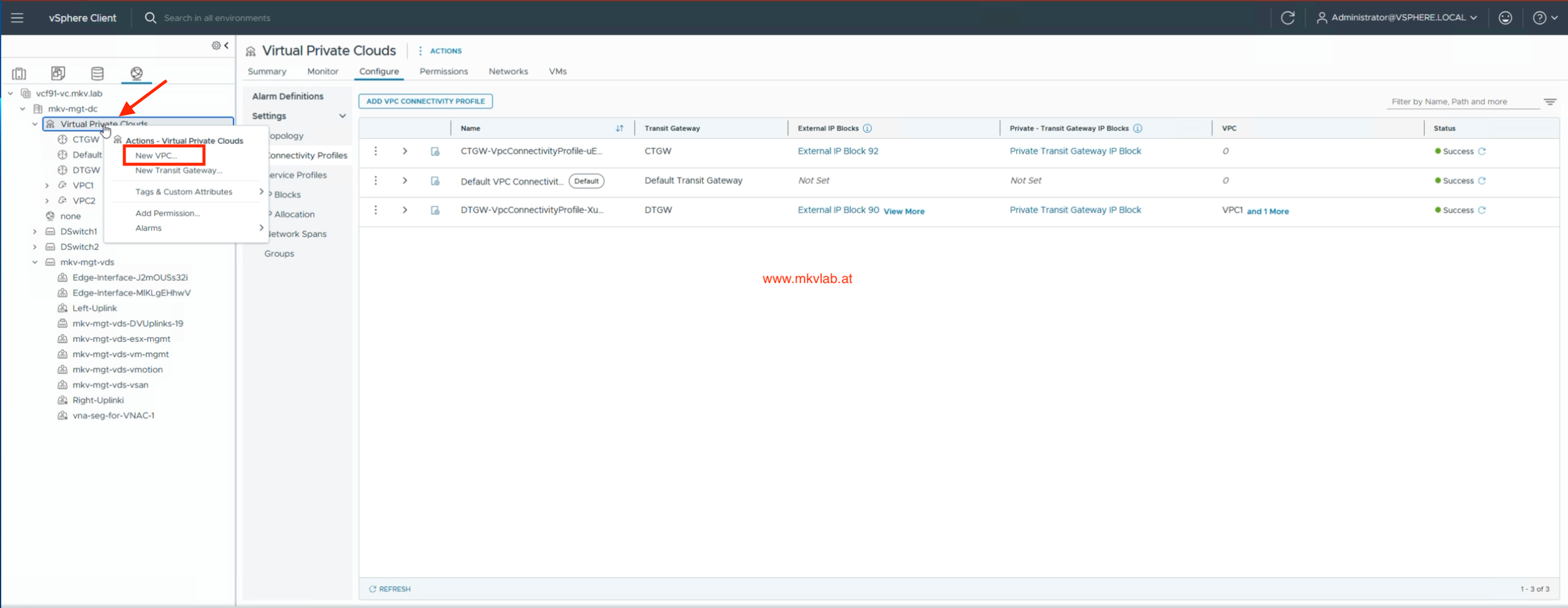
Task: Click into the Filter by Name field
Action: point(1464,102)
